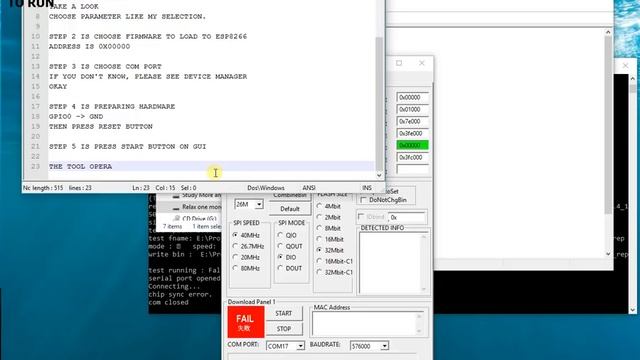Click the INS indicator in Notepad++ status bar

pyautogui.click(x=367, y=188)
